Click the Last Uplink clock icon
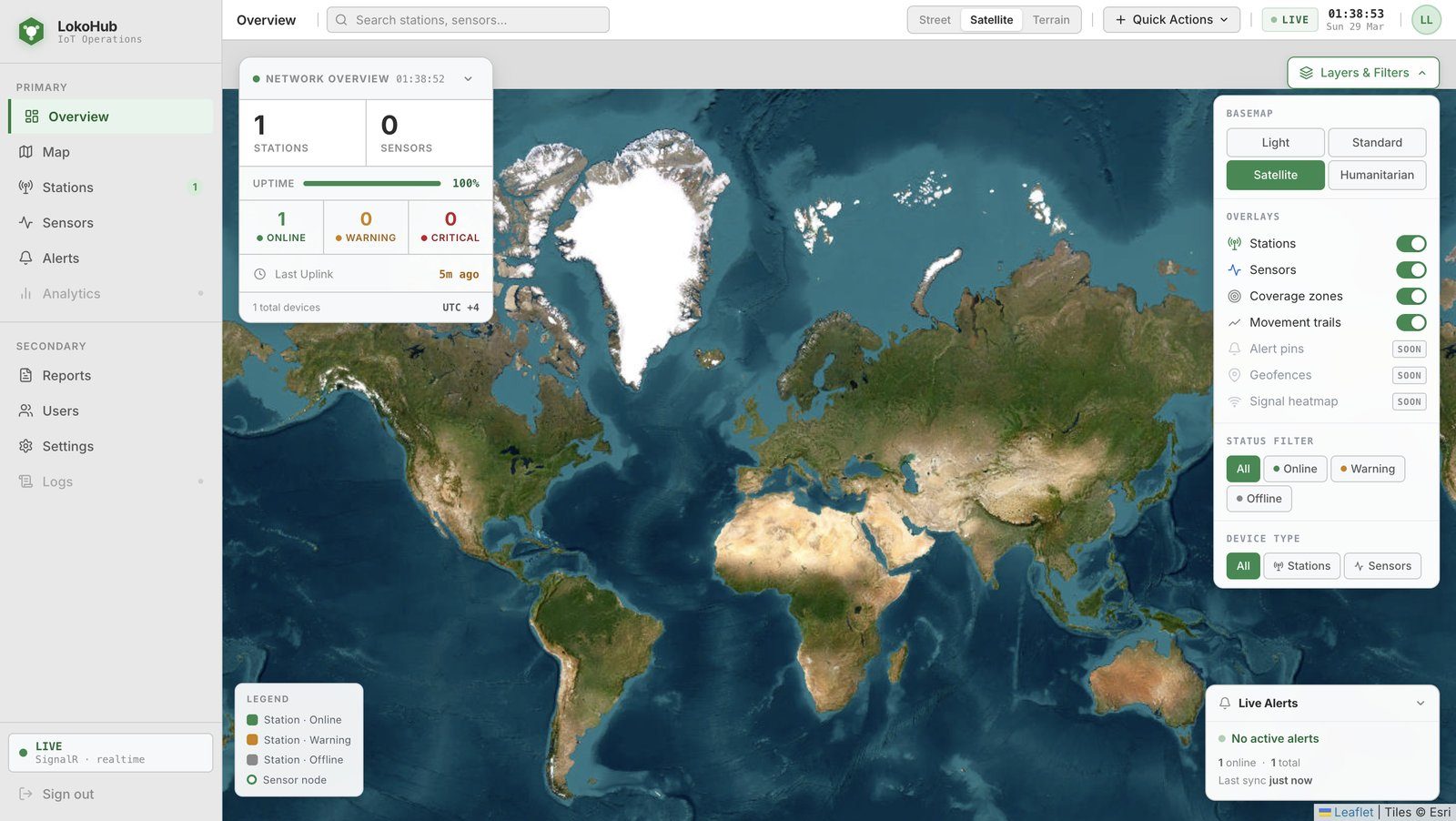Screen dimensions: 1456x821 pos(259,274)
